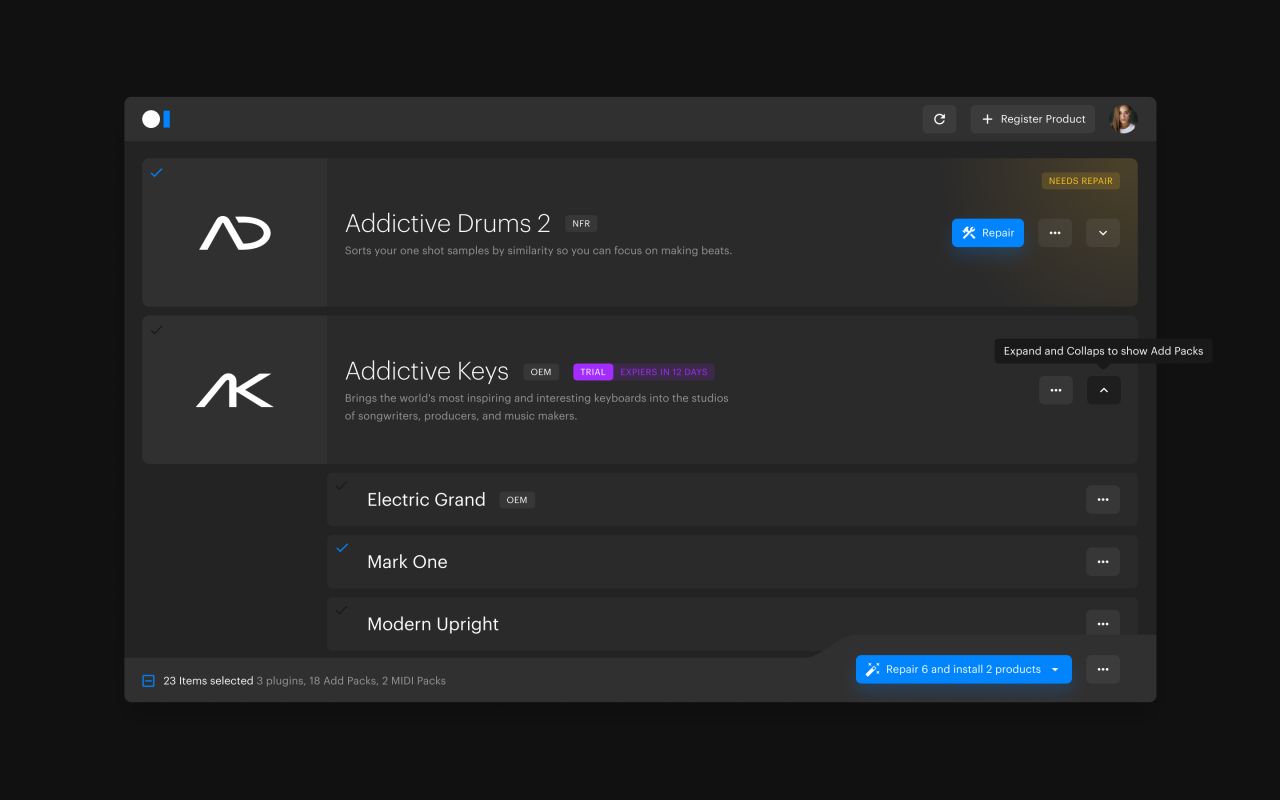Click the Register Product button
This screenshot has height=800, width=1280.
[1032, 119]
